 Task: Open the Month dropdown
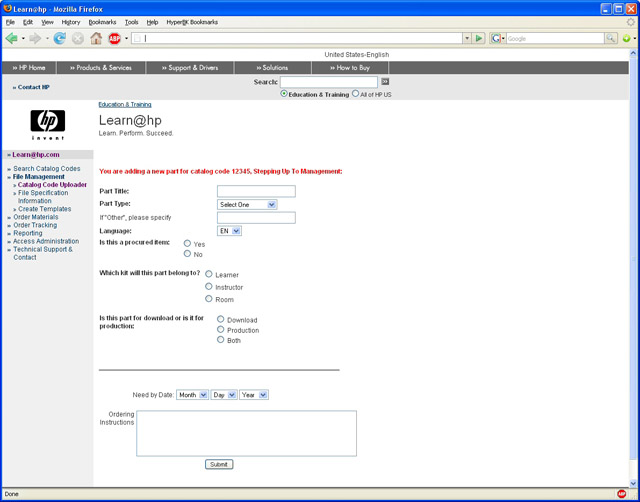tap(192, 395)
